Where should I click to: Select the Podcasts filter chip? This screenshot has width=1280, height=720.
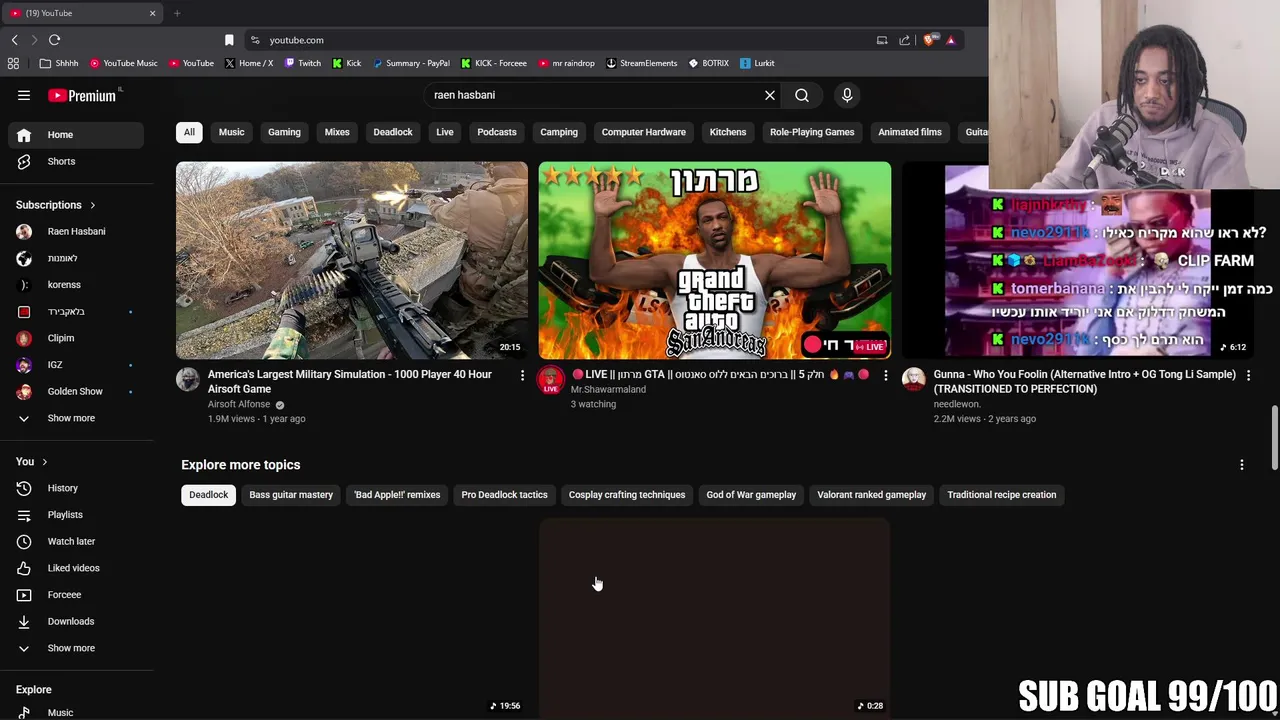[x=497, y=132]
